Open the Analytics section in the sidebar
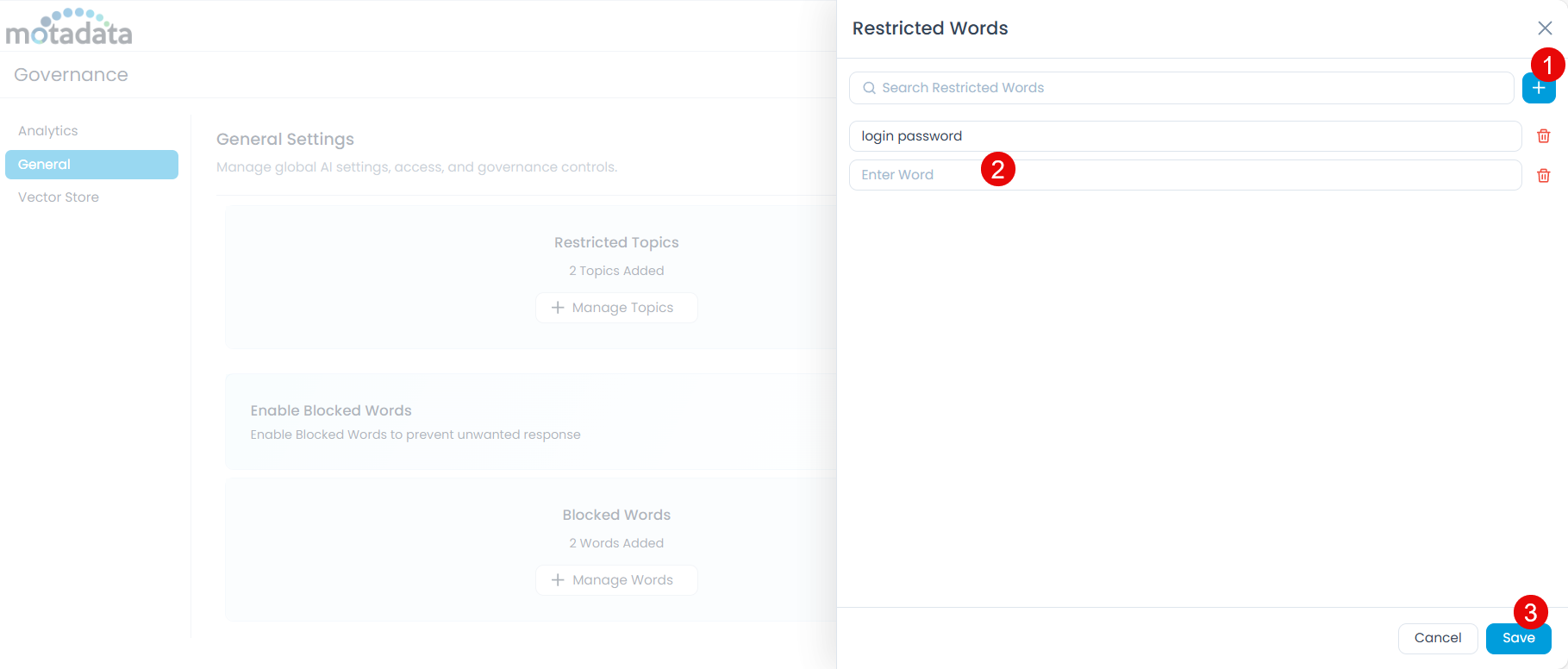The width and height of the screenshot is (1568, 669). pos(48,131)
